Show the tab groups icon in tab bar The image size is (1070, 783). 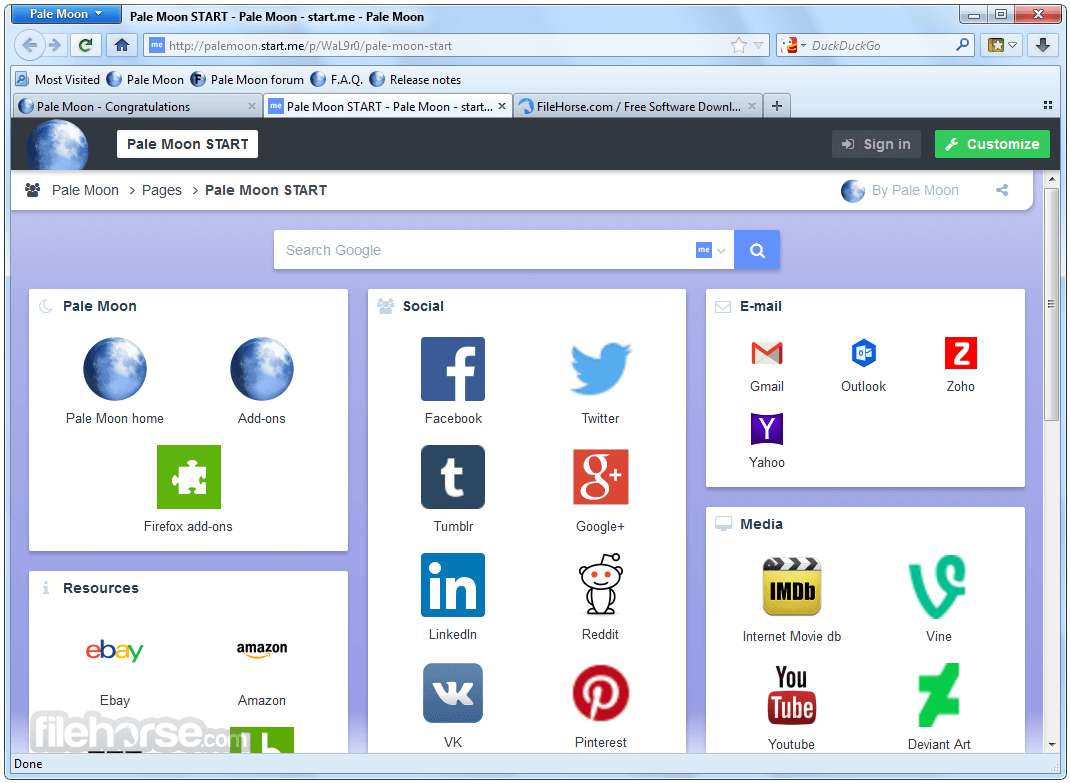1047,106
